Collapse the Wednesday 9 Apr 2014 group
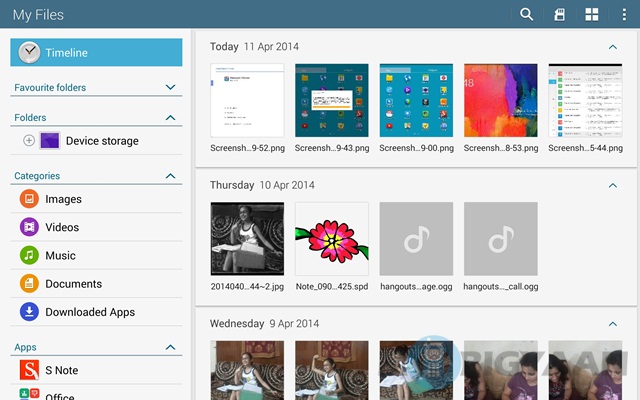Screen dimensions: 640x400 pos(613,324)
